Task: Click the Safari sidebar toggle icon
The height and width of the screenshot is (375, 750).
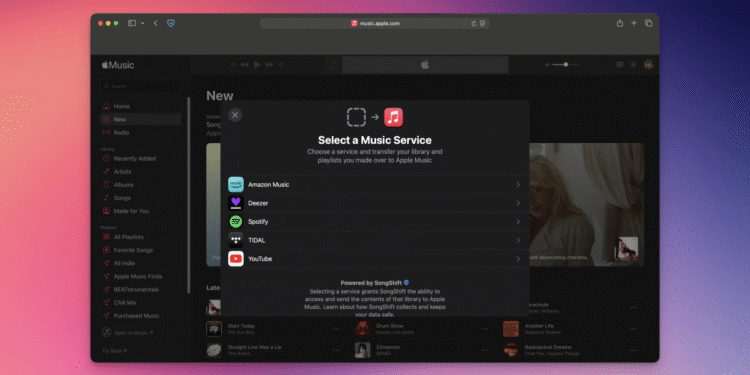Action: 132,23
